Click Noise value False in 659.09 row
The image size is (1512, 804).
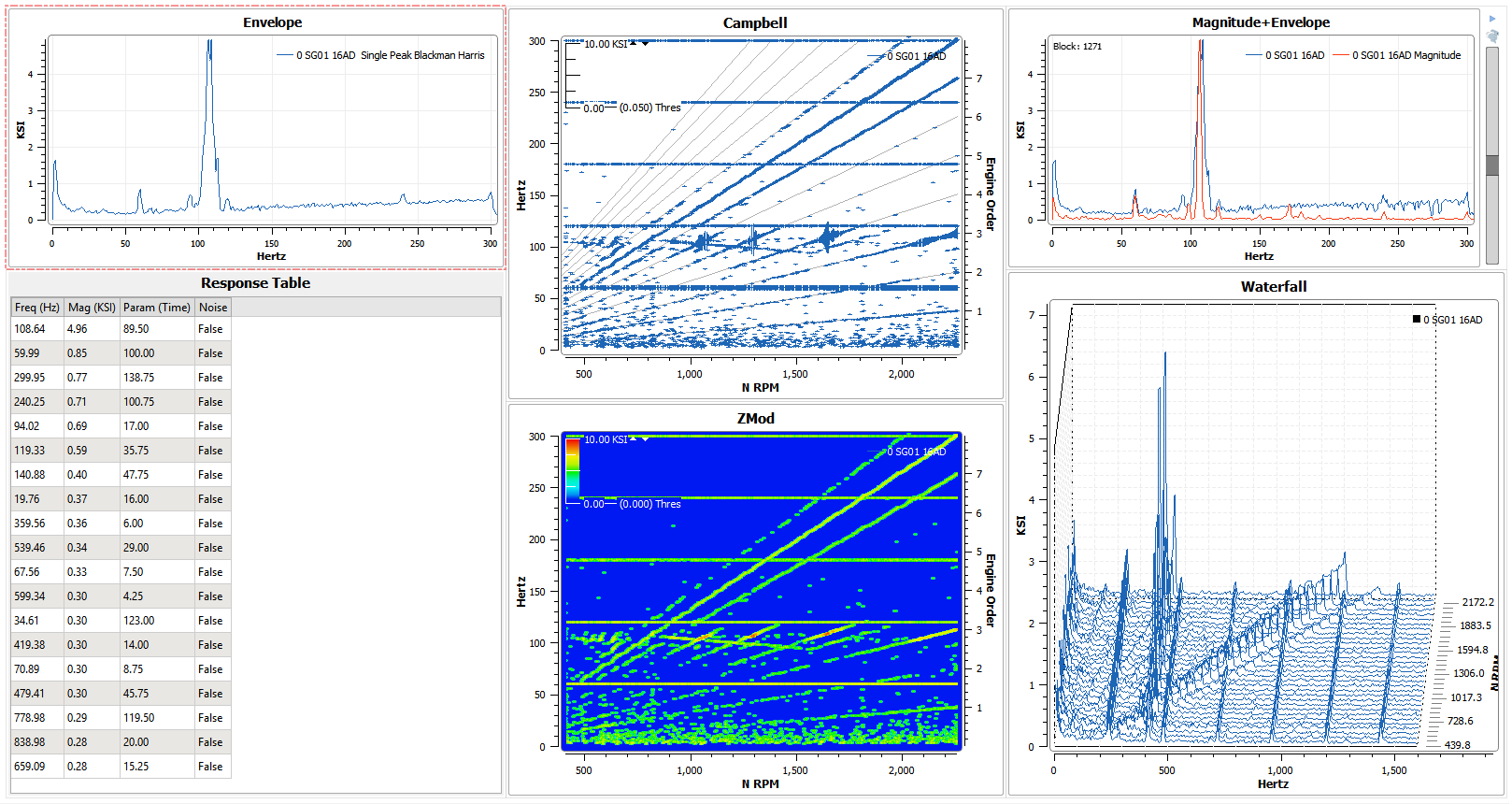[213, 767]
